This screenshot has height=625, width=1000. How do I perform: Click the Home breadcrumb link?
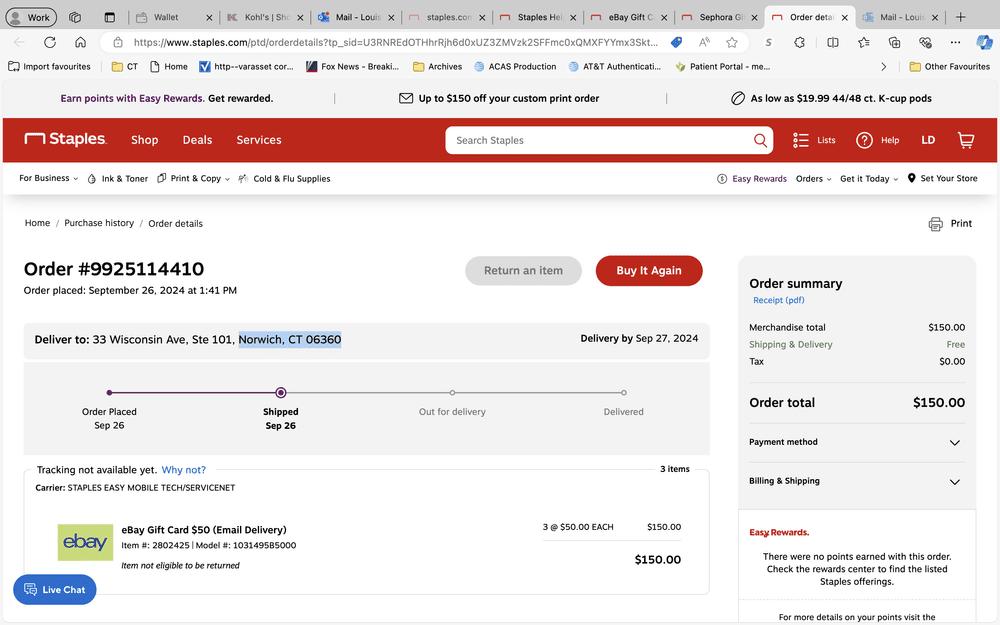[x=37, y=223]
